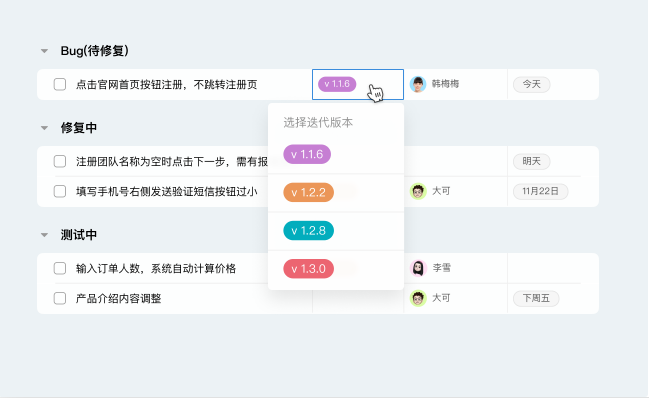Screen dimensions: 649x398
Task: Click 大可's avatar in 填写手机号 row
Action: [418, 192]
